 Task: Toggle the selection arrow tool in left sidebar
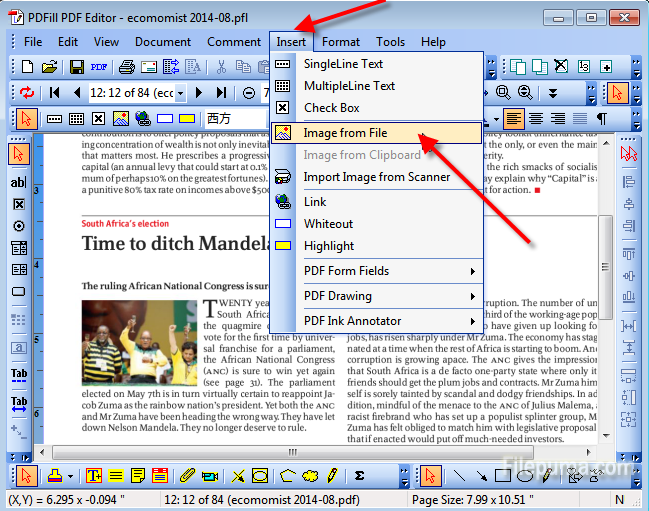point(18,154)
